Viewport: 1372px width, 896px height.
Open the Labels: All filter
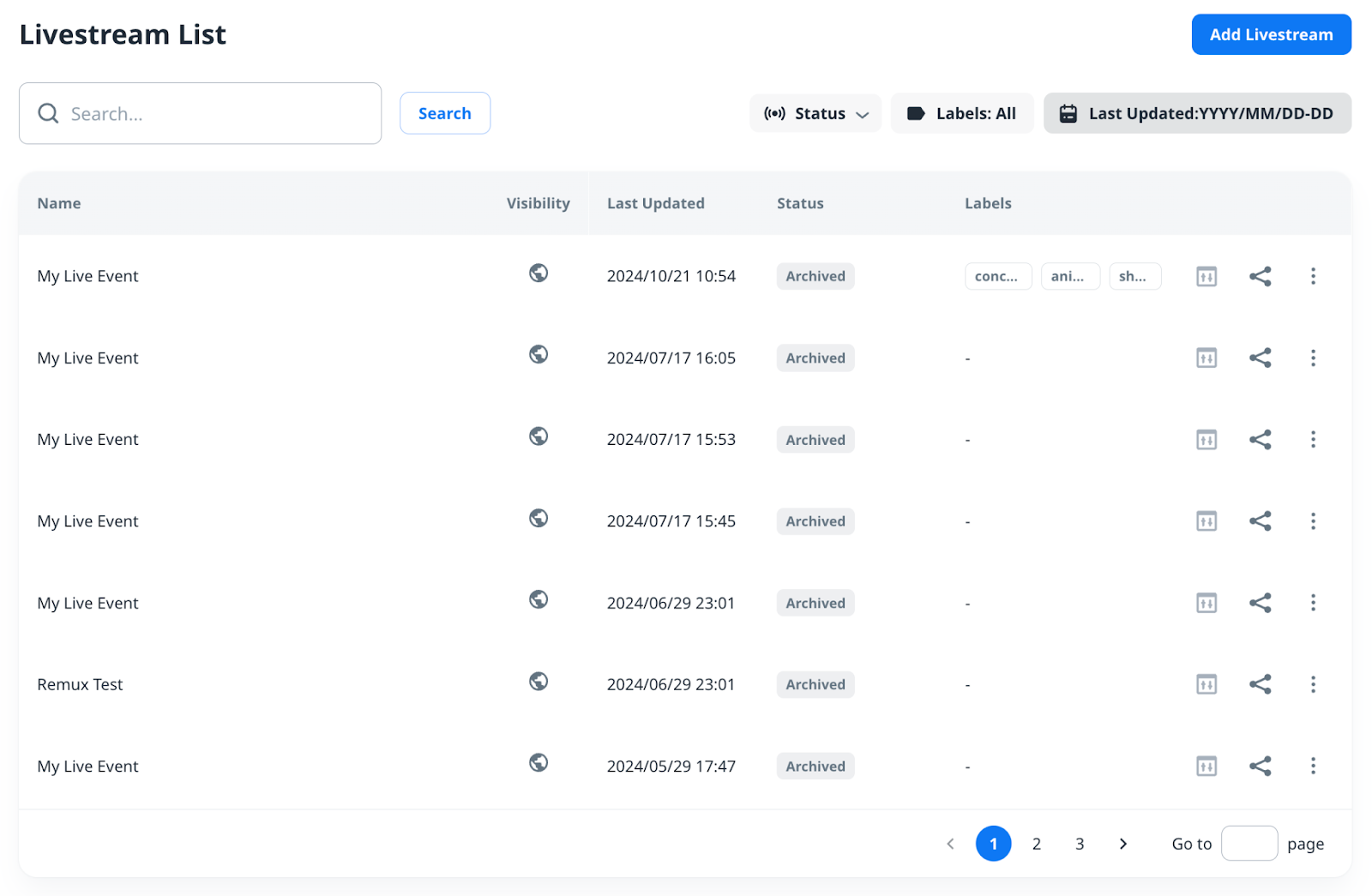click(962, 113)
